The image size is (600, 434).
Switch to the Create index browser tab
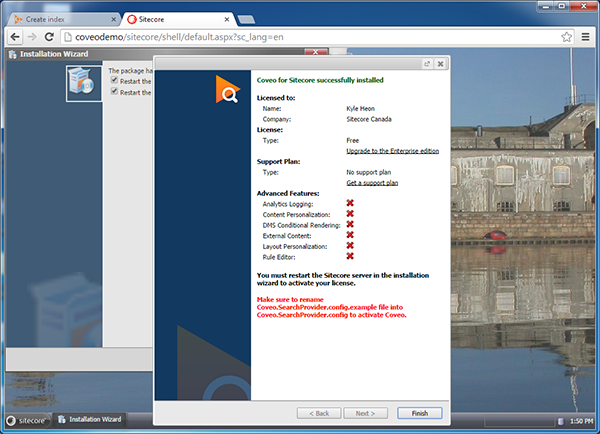(64, 19)
